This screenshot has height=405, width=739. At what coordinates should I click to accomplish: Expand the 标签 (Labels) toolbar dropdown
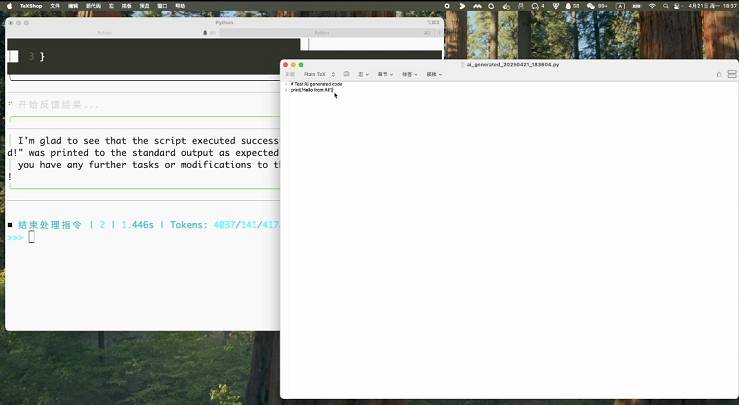[410, 74]
